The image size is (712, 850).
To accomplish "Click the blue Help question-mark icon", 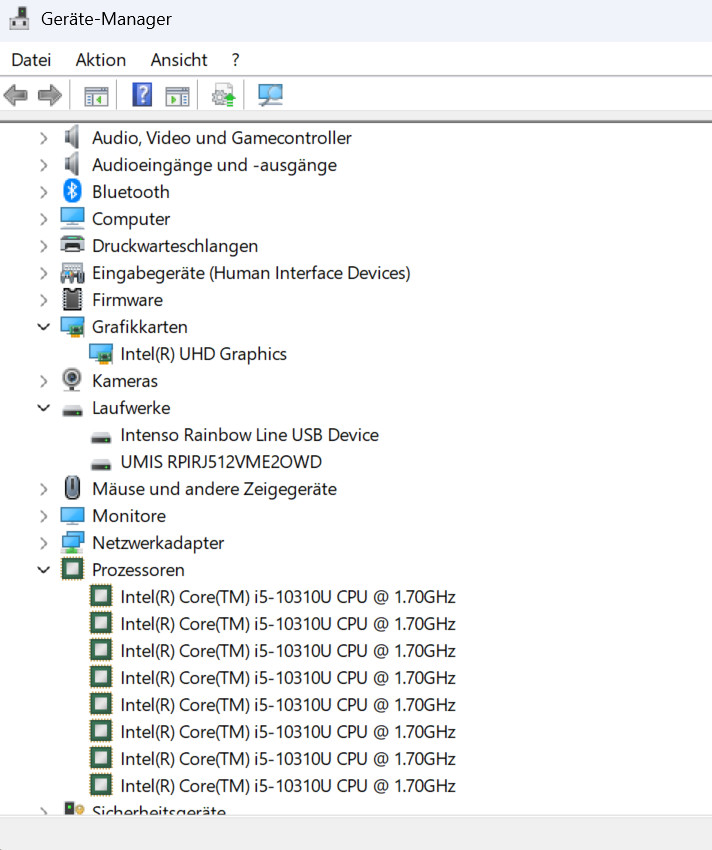I will click(142, 95).
